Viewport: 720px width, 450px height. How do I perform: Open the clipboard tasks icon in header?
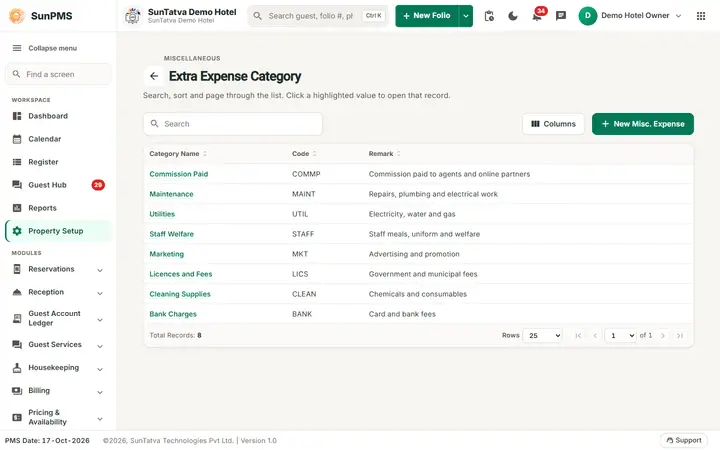point(489,16)
